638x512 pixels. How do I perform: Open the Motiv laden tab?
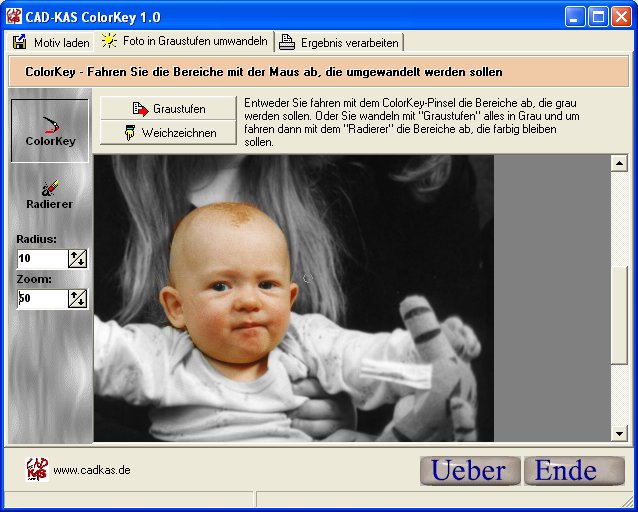pos(50,42)
